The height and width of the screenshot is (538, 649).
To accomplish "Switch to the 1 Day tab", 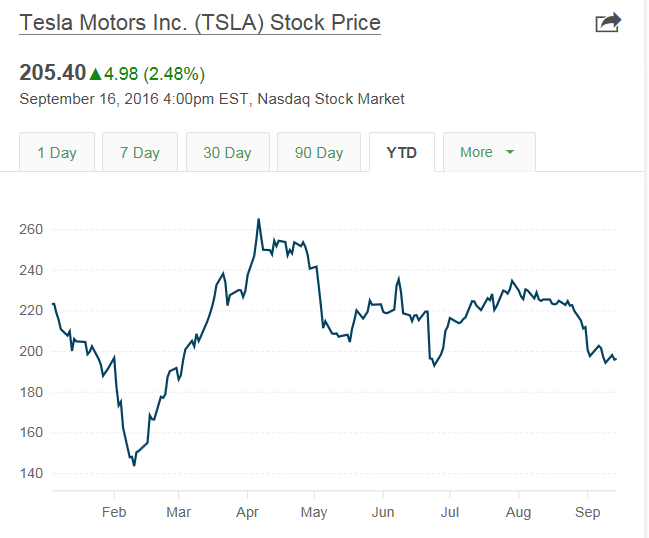I will 57,153.
